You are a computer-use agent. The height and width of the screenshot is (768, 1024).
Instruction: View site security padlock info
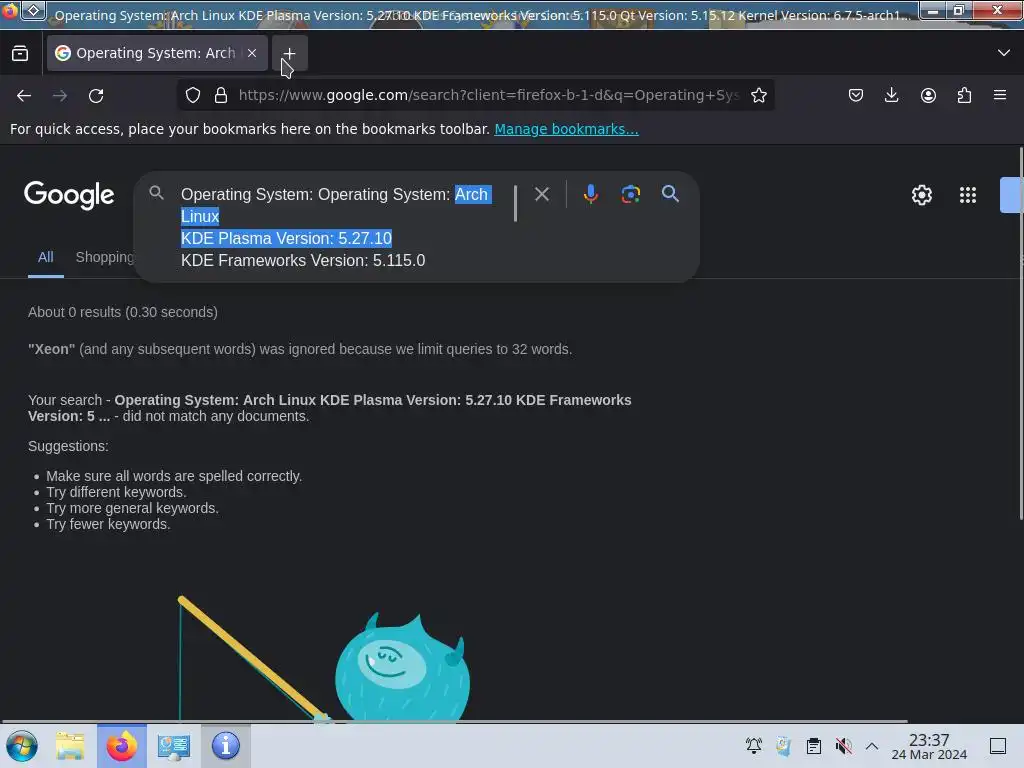coord(221,95)
